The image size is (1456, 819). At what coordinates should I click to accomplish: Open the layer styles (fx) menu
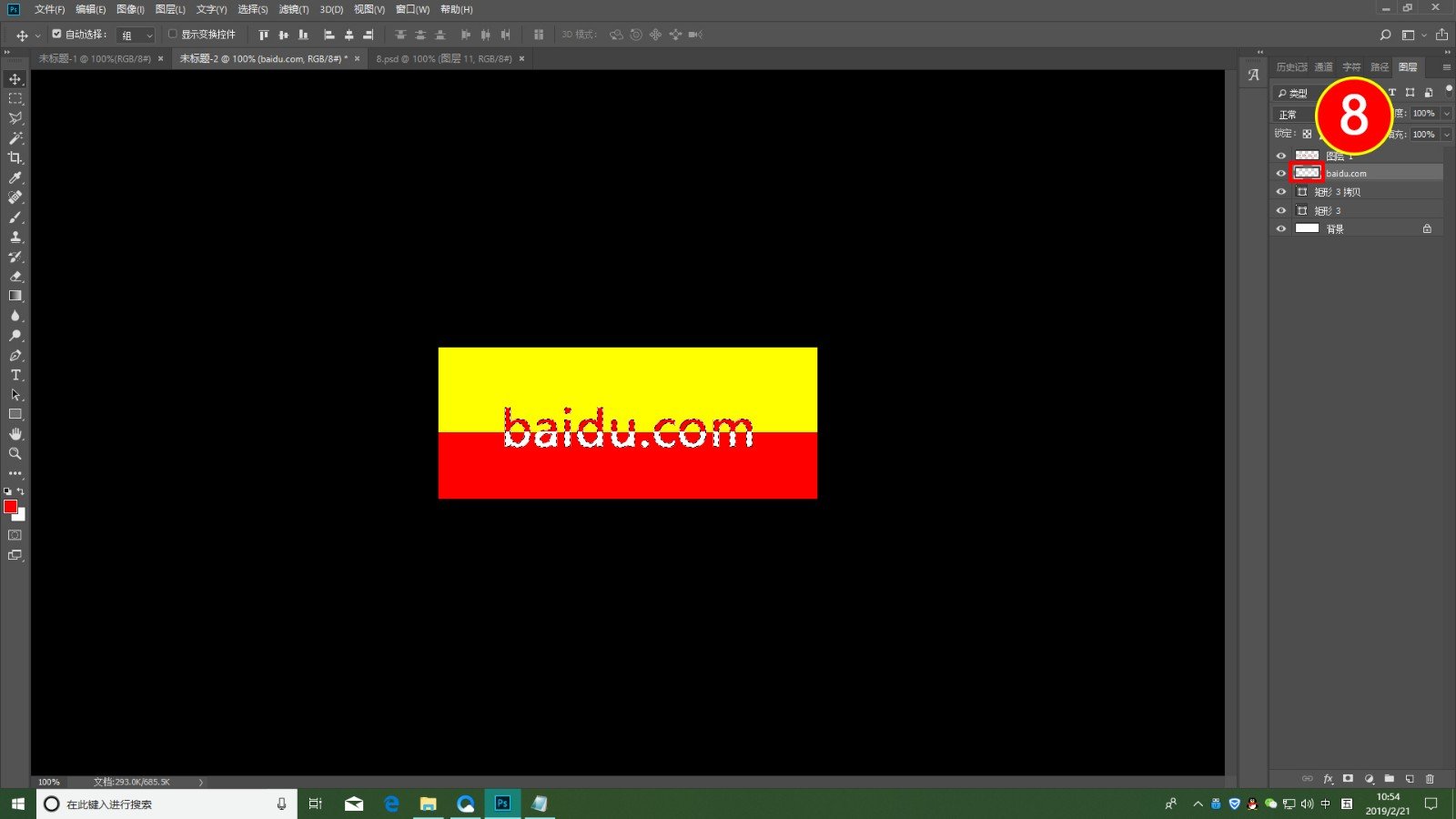1328,779
